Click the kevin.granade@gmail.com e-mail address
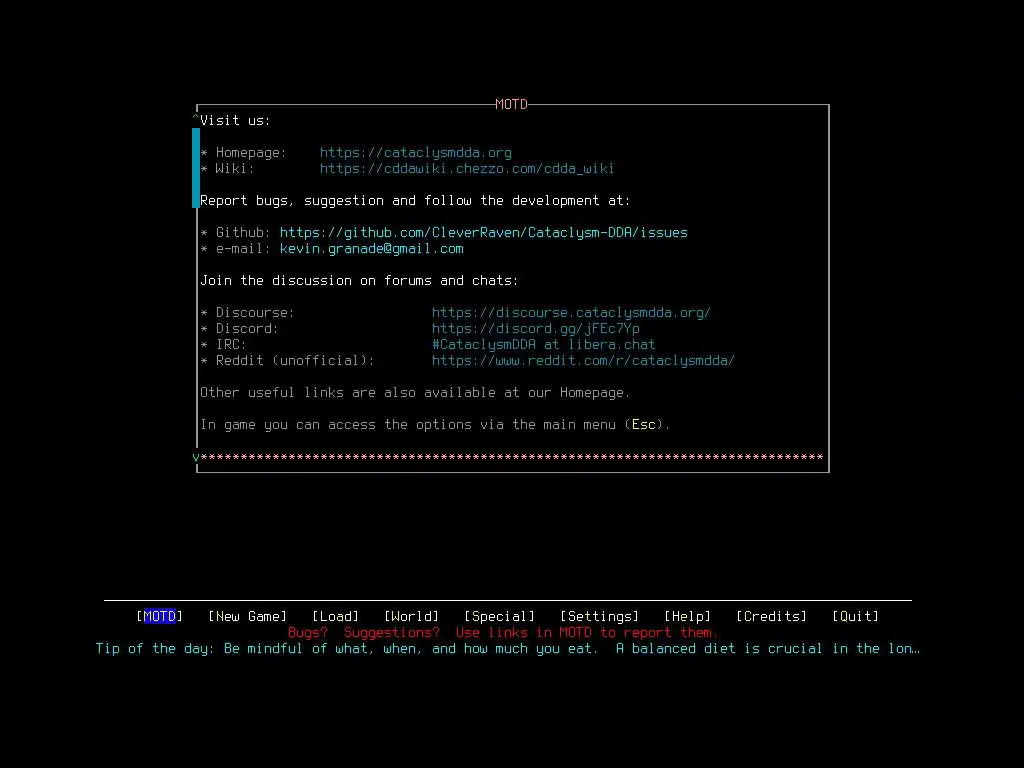 372,249
